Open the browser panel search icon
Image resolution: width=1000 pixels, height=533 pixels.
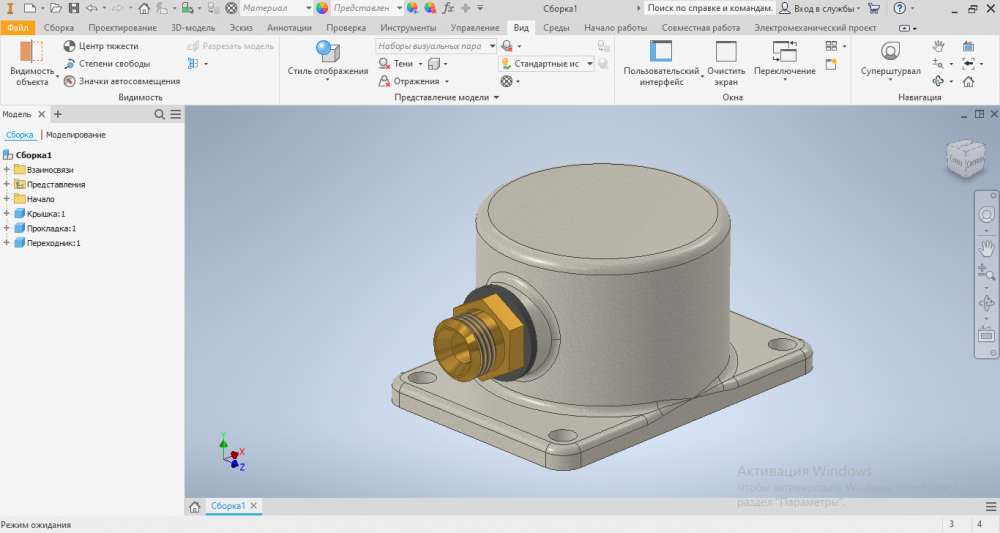coord(159,115)
